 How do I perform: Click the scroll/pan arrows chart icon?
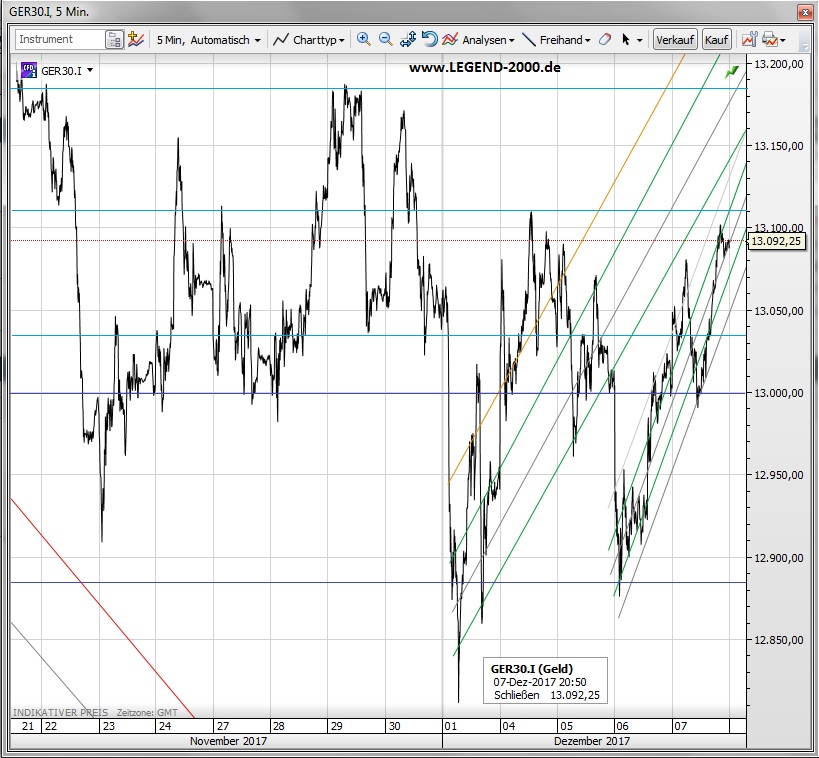coord(407,39)
